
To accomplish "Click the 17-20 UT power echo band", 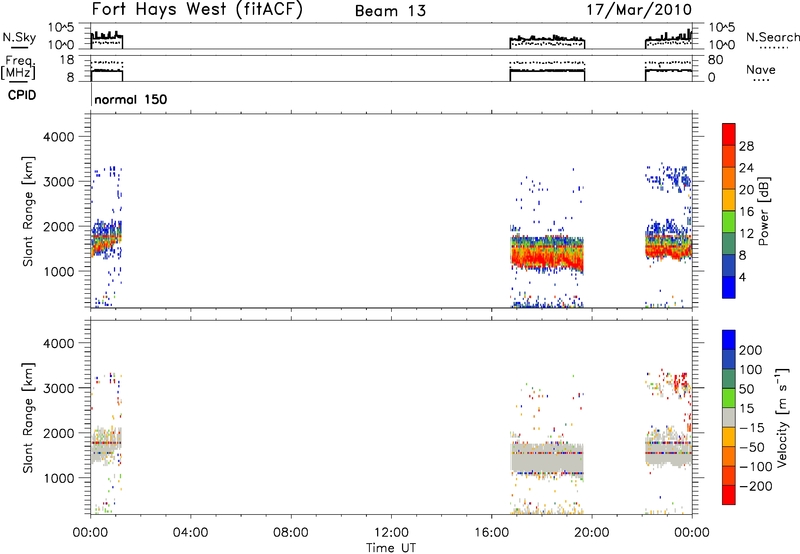I will [x=547, y=254].
